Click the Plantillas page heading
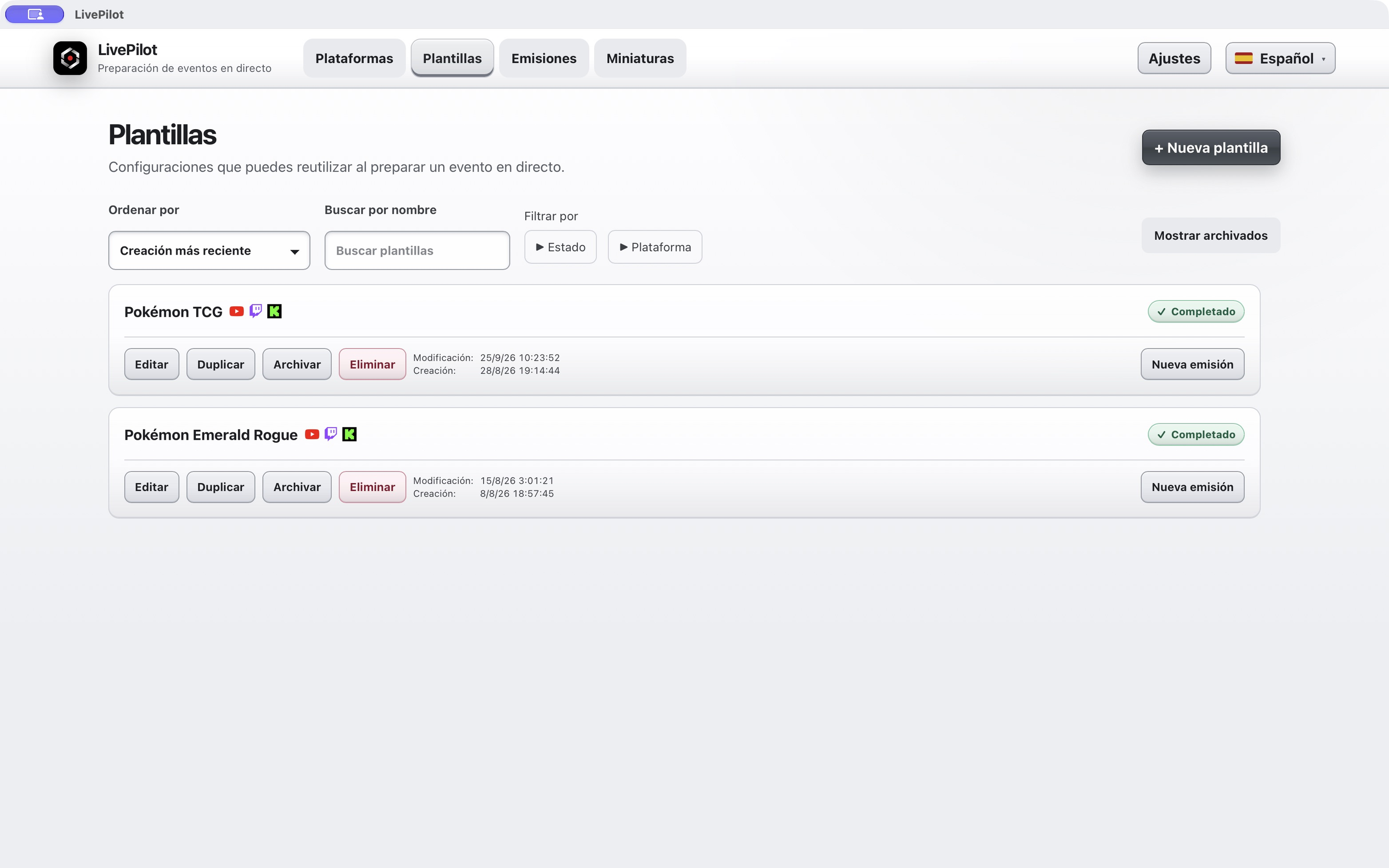The width and height of the screenshot is (1389, 868). click(163, 135)
